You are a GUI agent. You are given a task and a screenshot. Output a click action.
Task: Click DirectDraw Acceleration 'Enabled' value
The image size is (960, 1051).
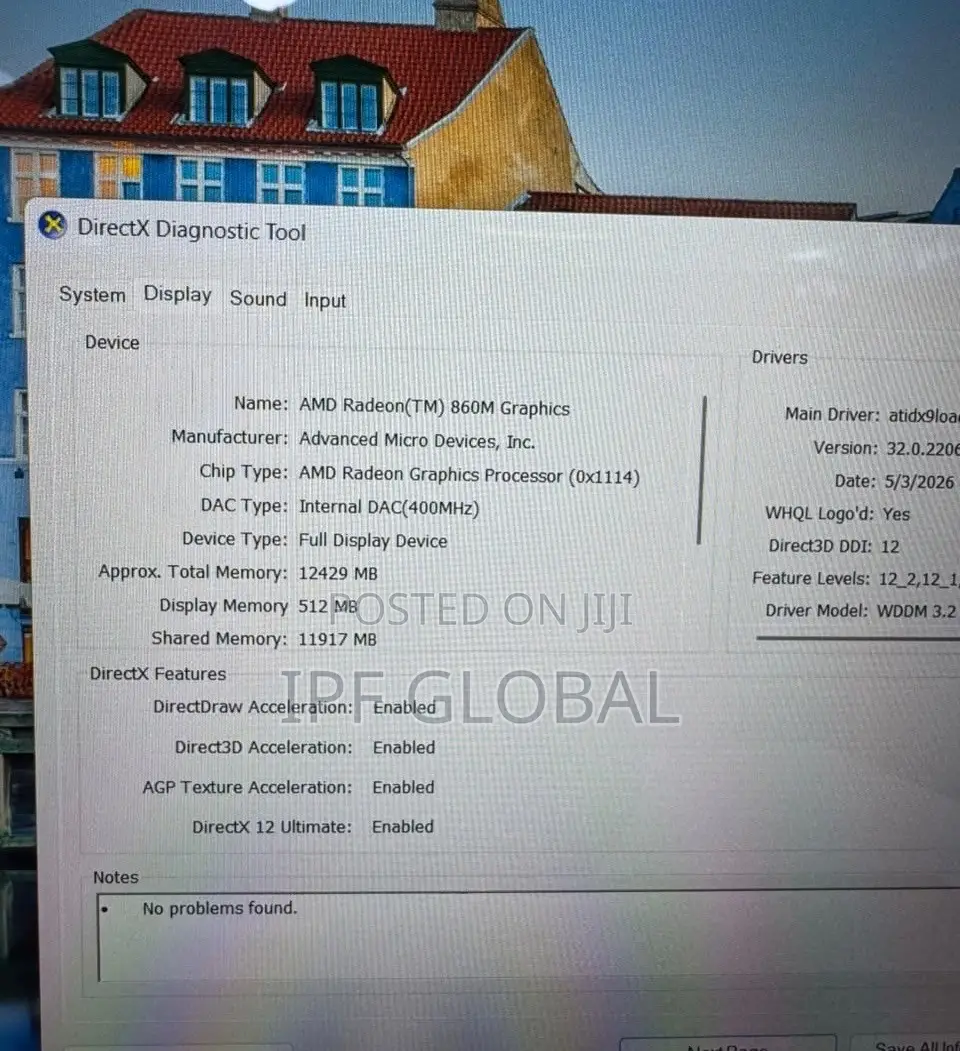(404, 707)
